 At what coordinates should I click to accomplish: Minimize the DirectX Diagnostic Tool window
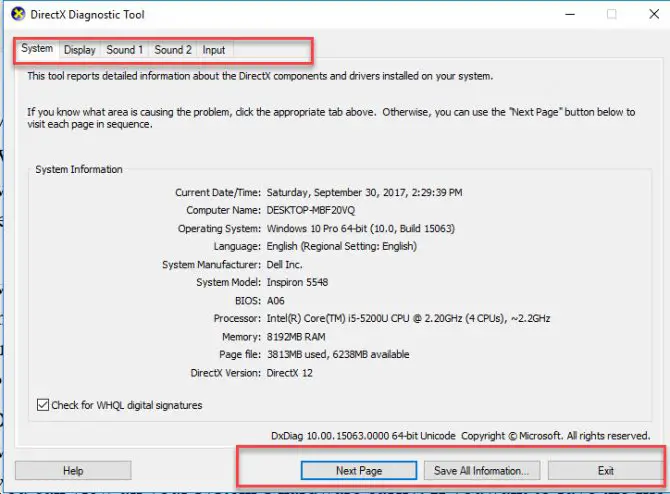click(x=570, y=14)
